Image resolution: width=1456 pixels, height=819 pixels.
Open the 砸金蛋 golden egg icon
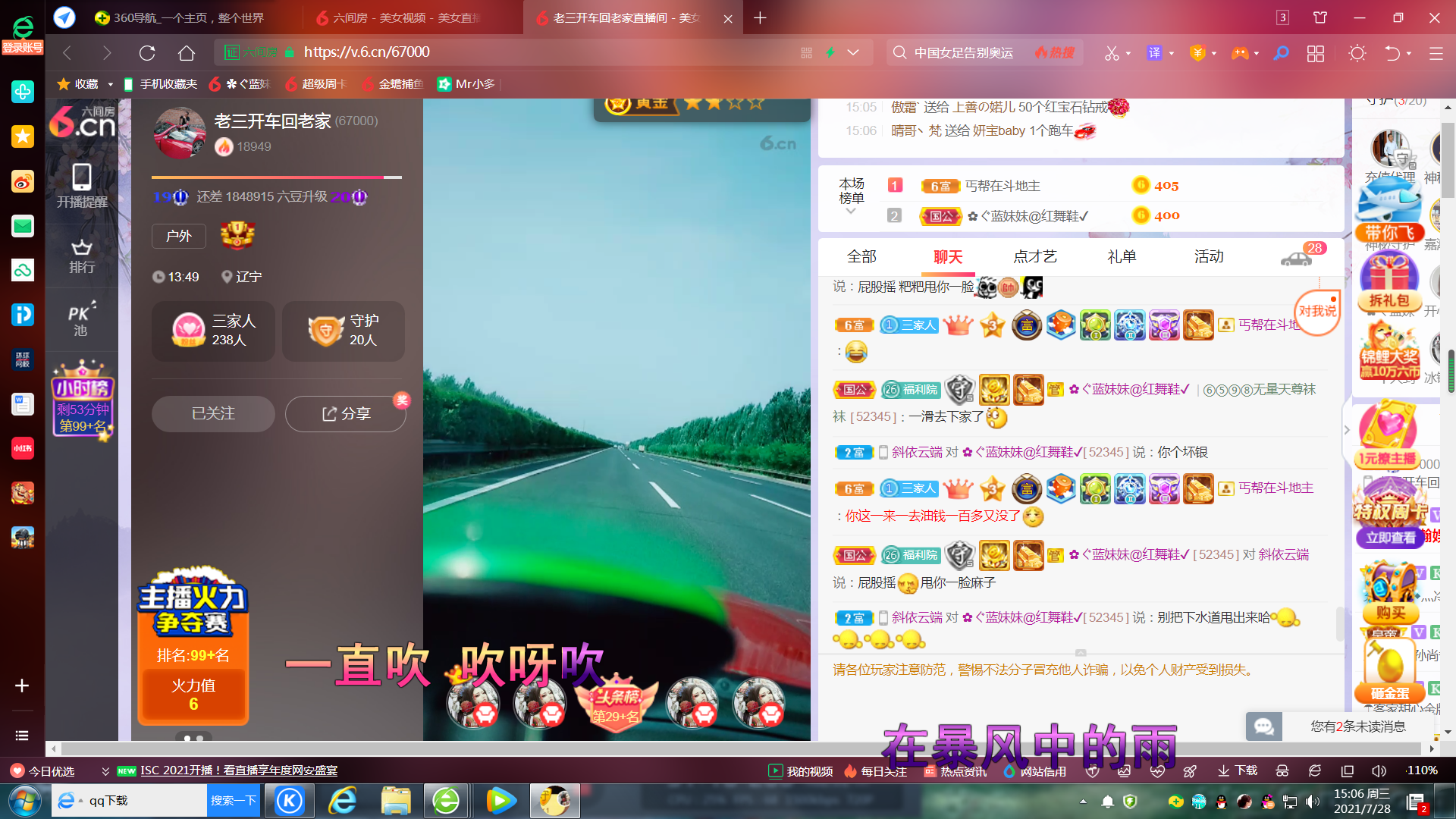click(x=1389, y=671)
